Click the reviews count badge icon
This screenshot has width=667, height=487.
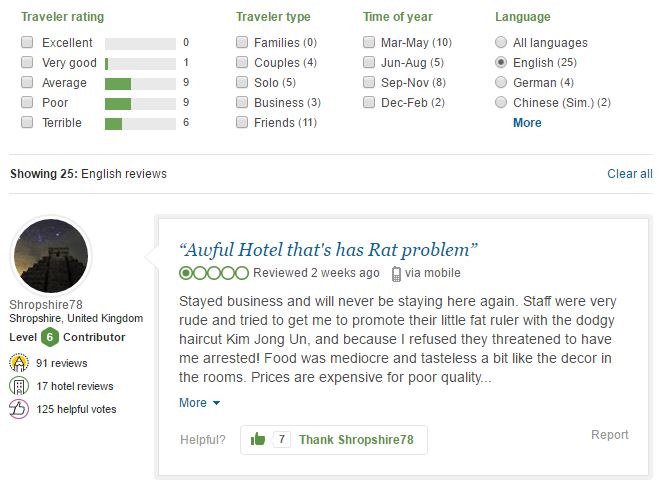(x=19, y=364)
